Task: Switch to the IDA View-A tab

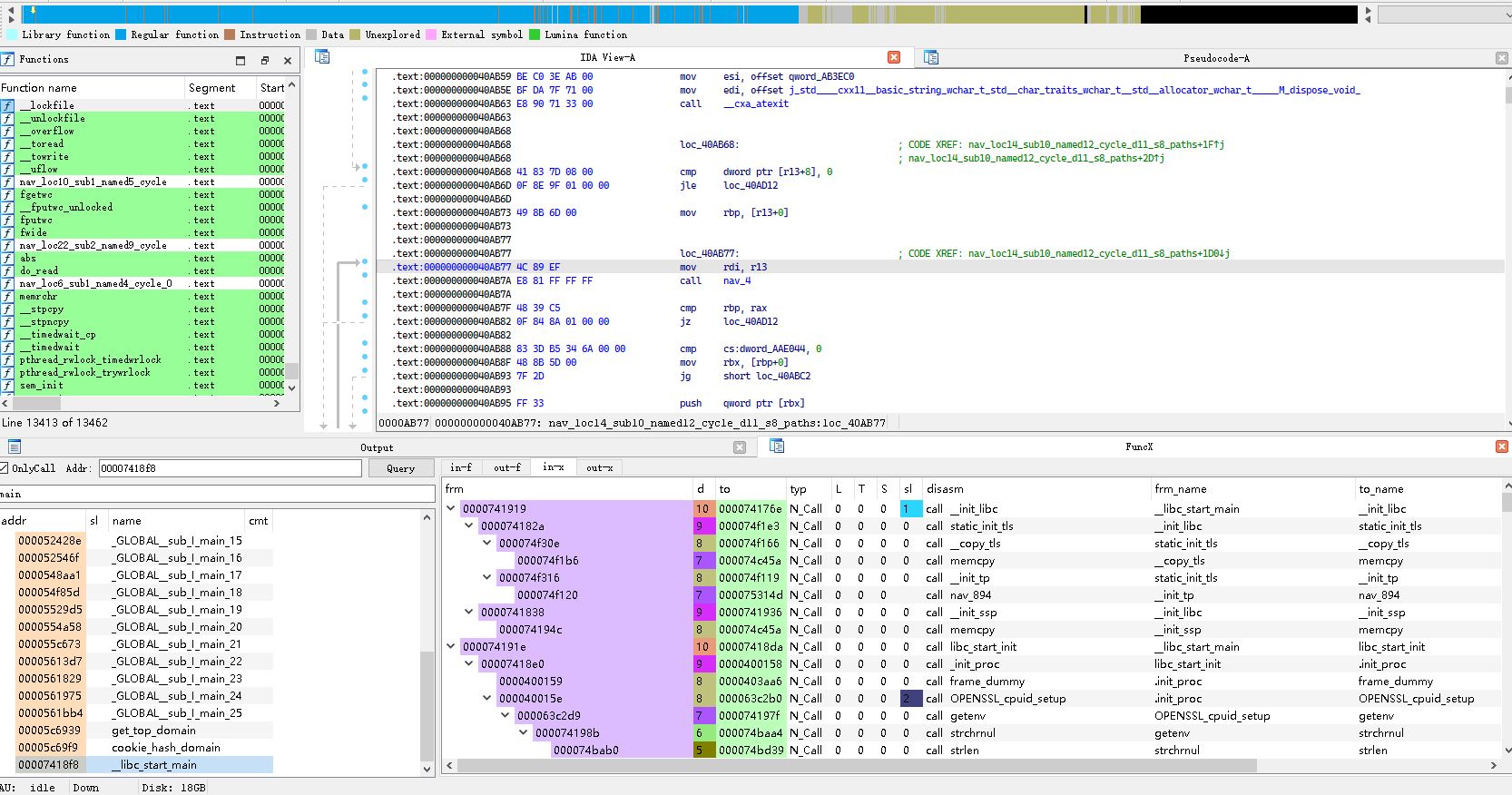Action: [607, 57]
